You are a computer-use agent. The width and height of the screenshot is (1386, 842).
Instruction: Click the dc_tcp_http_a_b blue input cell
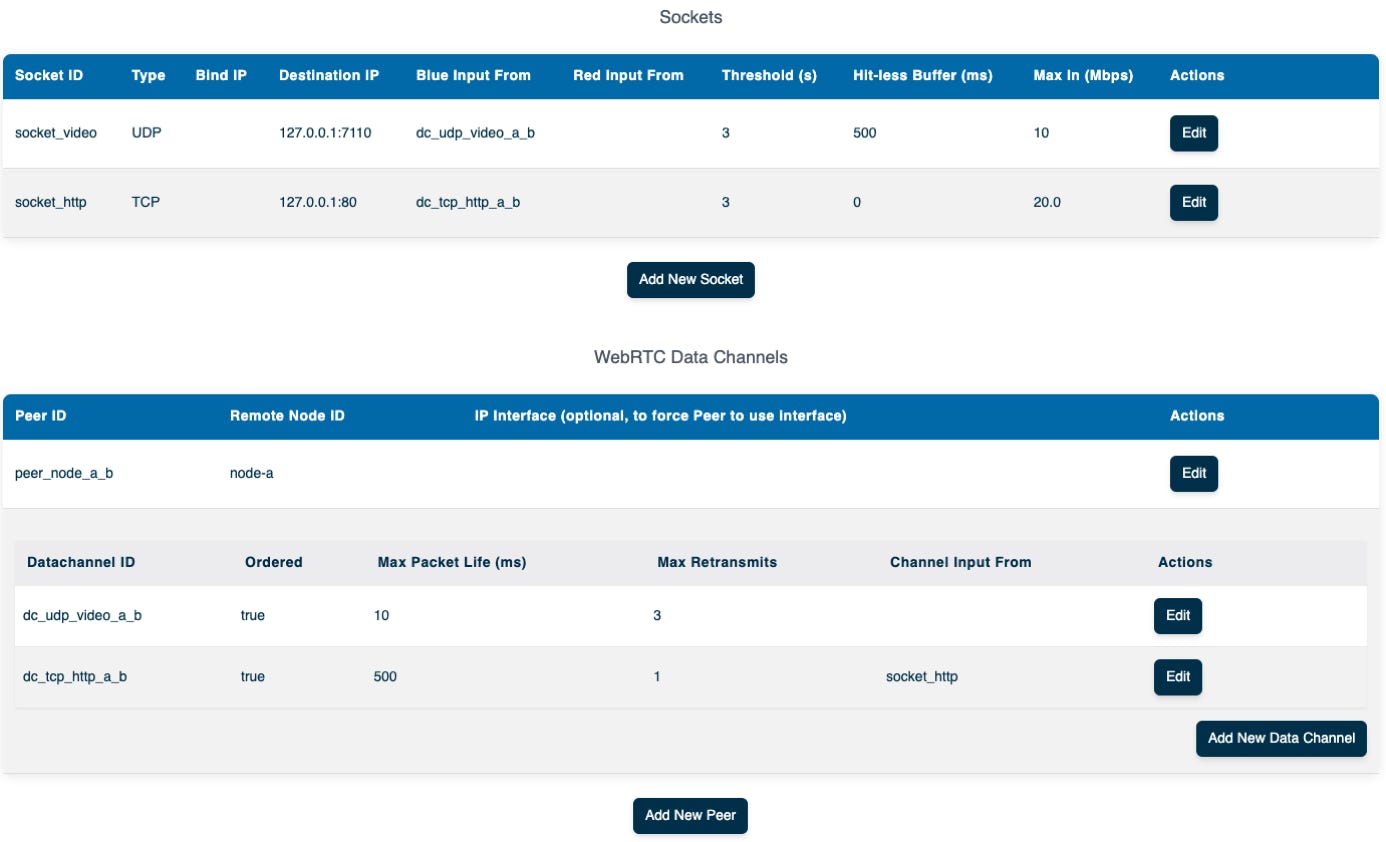468,202
